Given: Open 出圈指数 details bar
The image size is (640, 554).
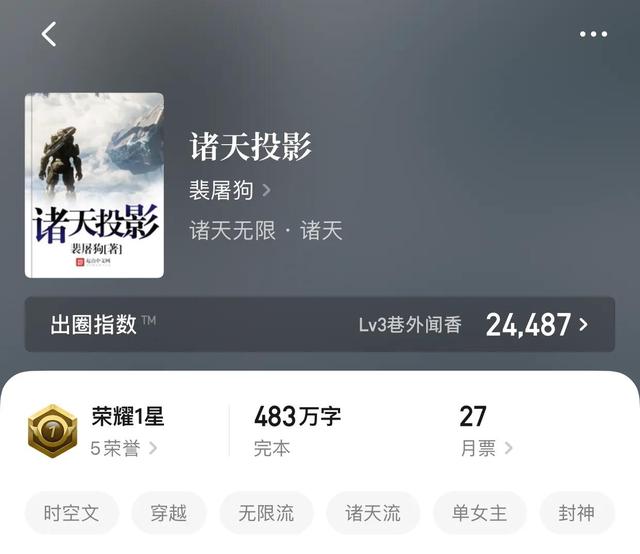Looking at the screenshot, I should click(320, 324).
